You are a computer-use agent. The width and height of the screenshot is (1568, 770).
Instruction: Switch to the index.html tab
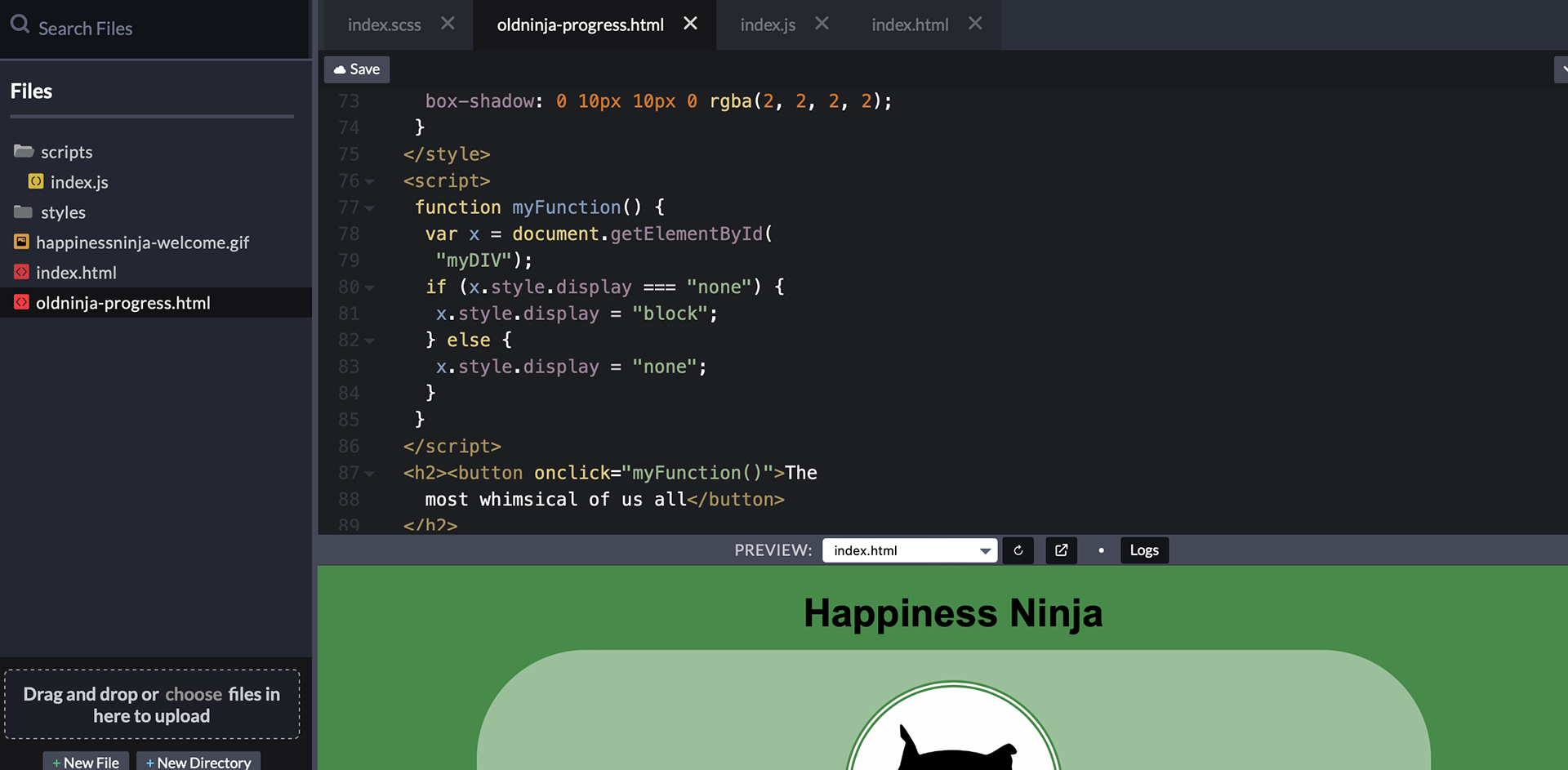(x=910, y=25)
